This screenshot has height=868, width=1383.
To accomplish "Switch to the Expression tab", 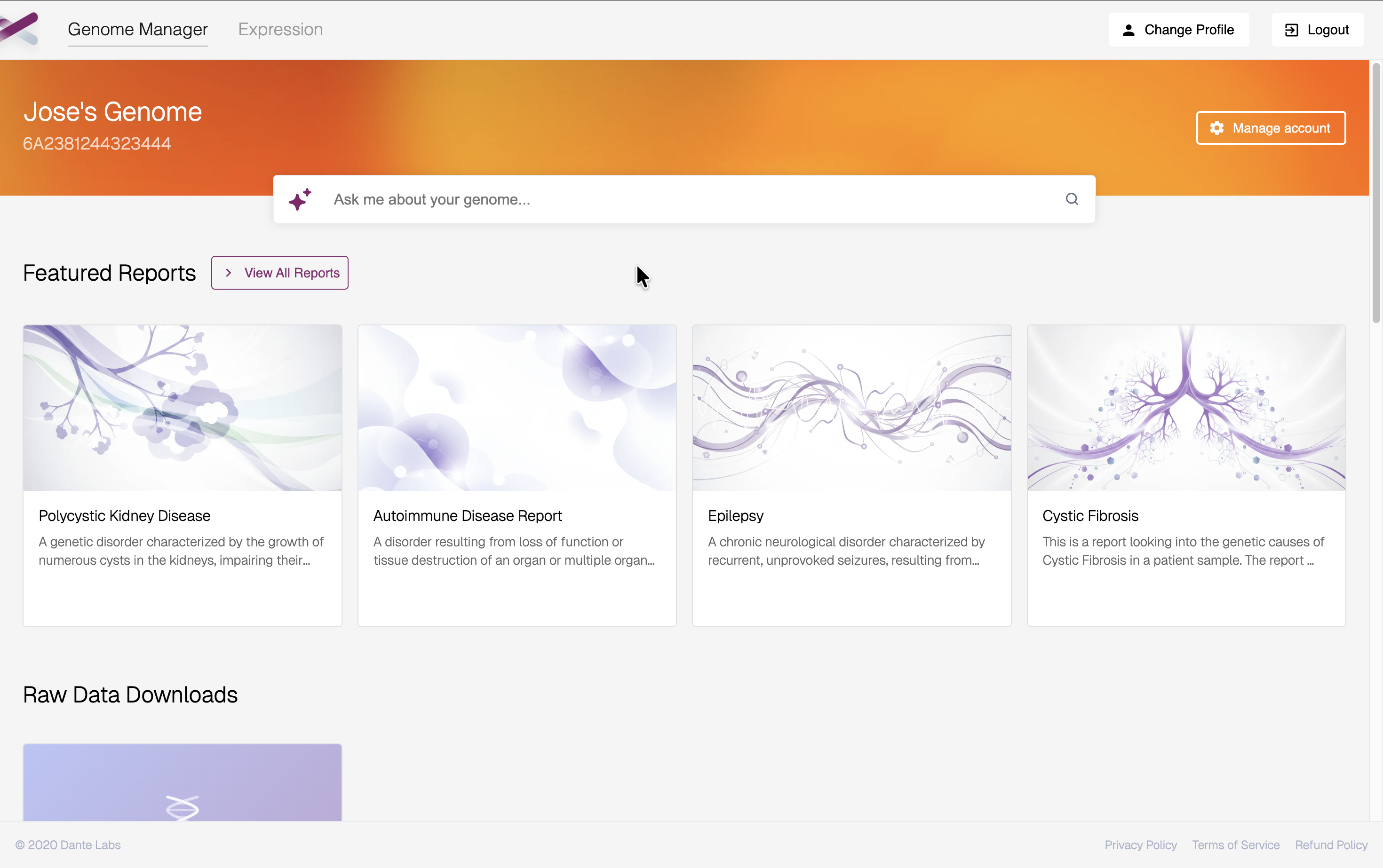I will point(280,29).
